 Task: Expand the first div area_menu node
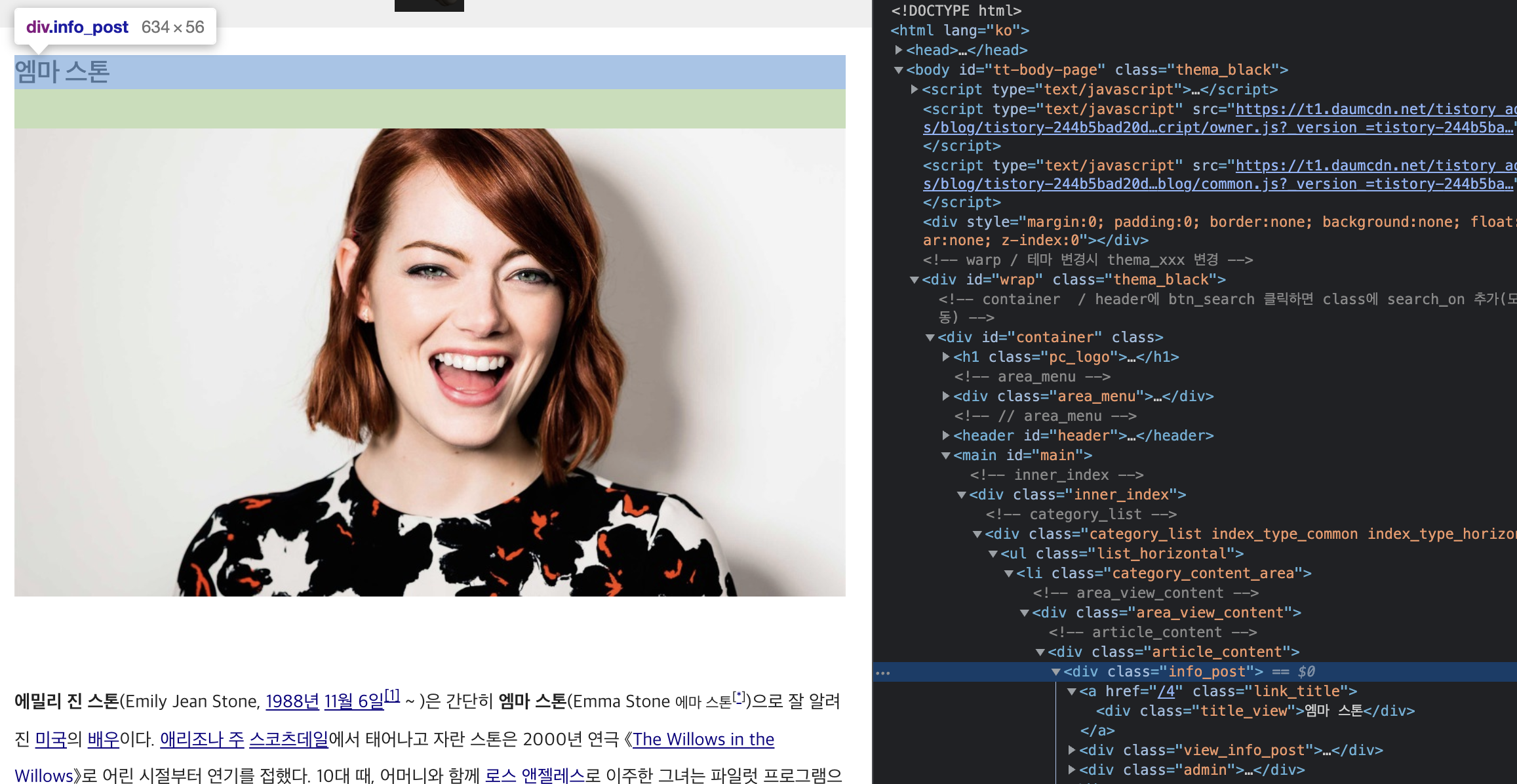tap(946, 396)
